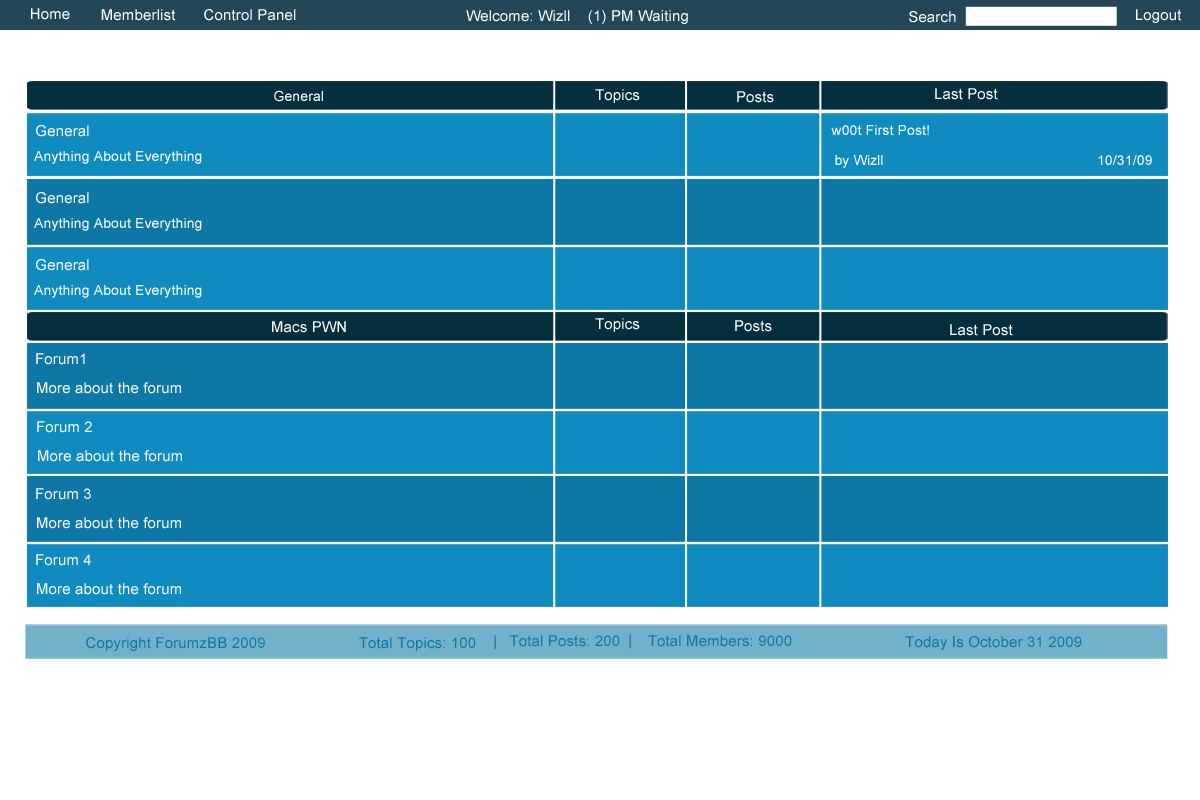This screenshot has width=1200, height=800.
Task: Focus the Search input box
Action: pos(1040,16)
